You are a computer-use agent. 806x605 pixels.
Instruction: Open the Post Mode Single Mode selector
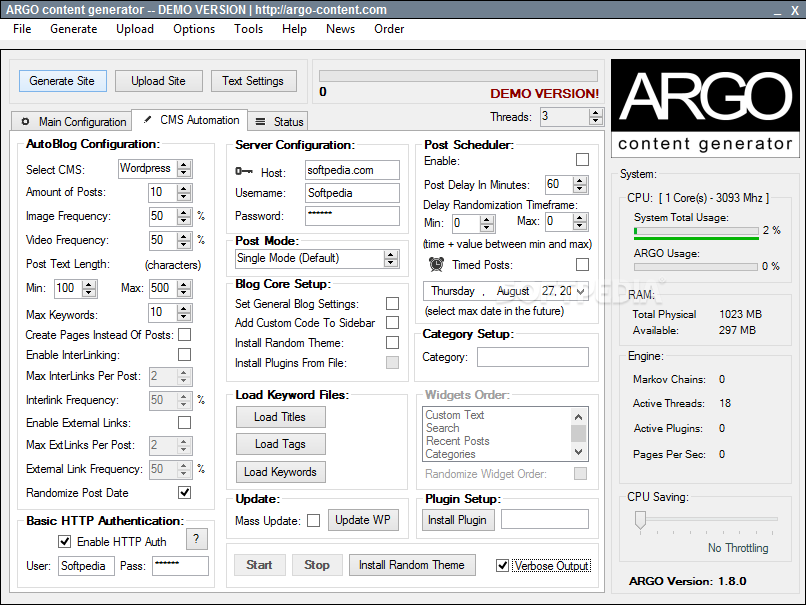click(317, 259)
